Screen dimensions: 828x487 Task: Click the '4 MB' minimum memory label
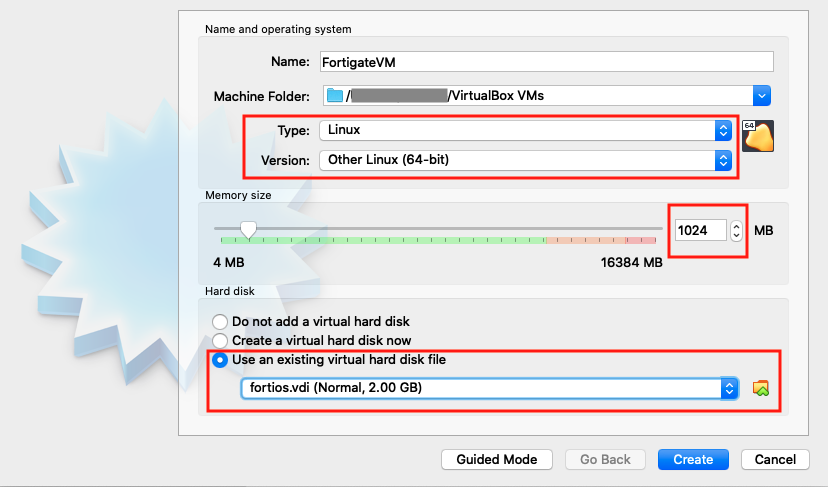click(x=229, y=263)
